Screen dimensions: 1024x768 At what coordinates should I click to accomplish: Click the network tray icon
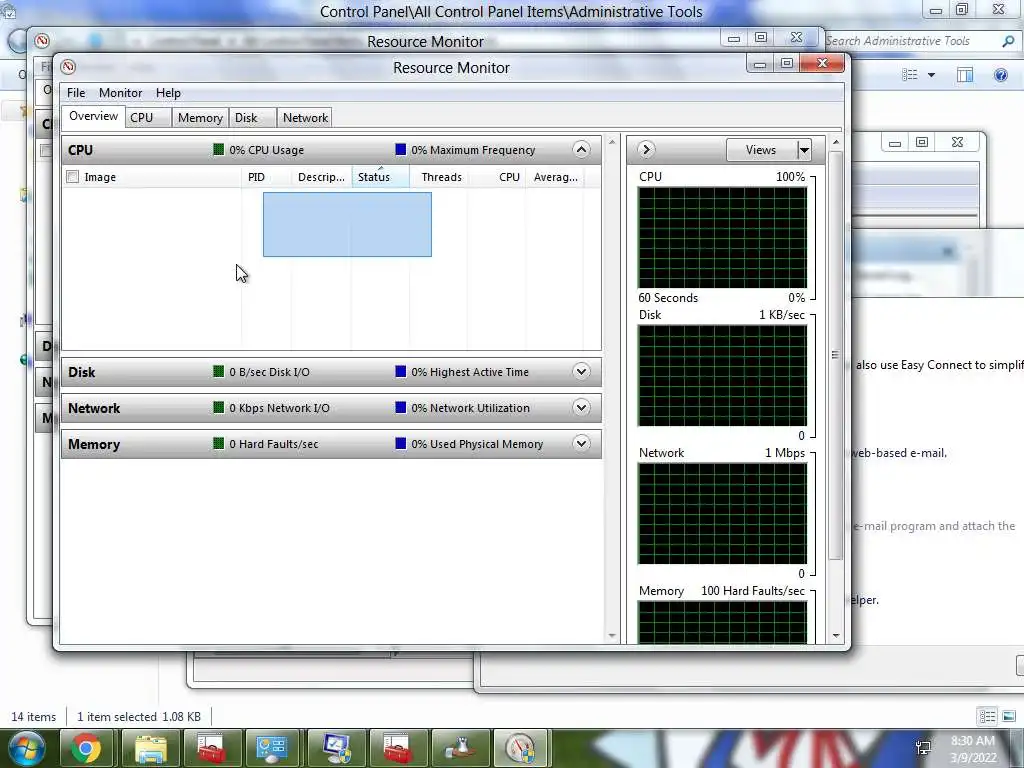(x=923, y=748)
